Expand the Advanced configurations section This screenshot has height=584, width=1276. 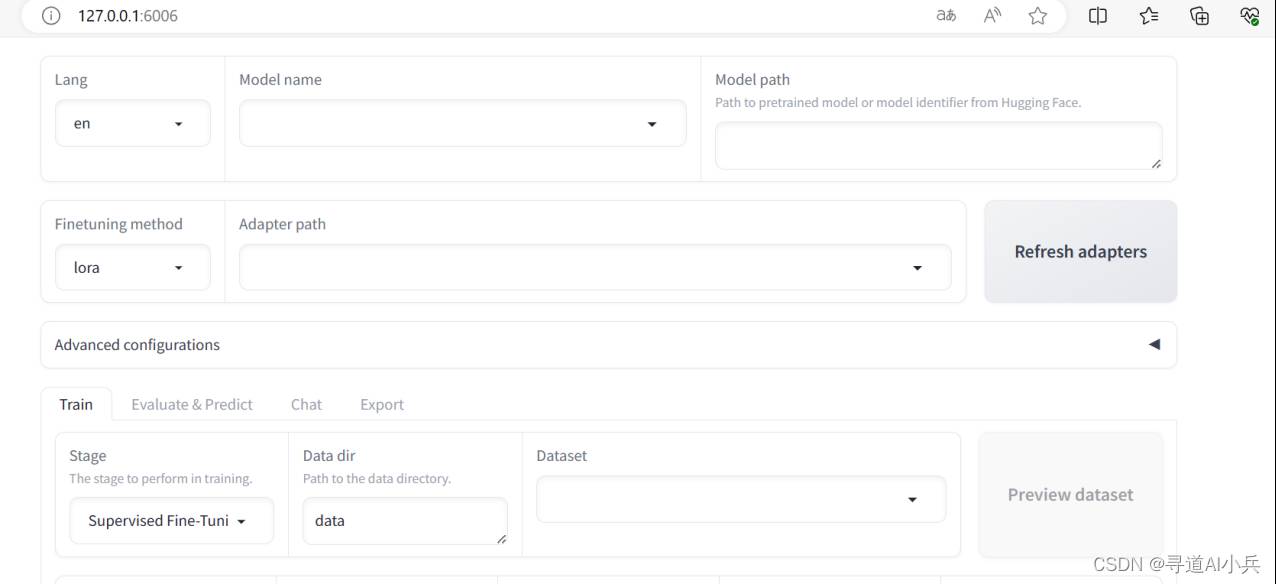[608, 344]
